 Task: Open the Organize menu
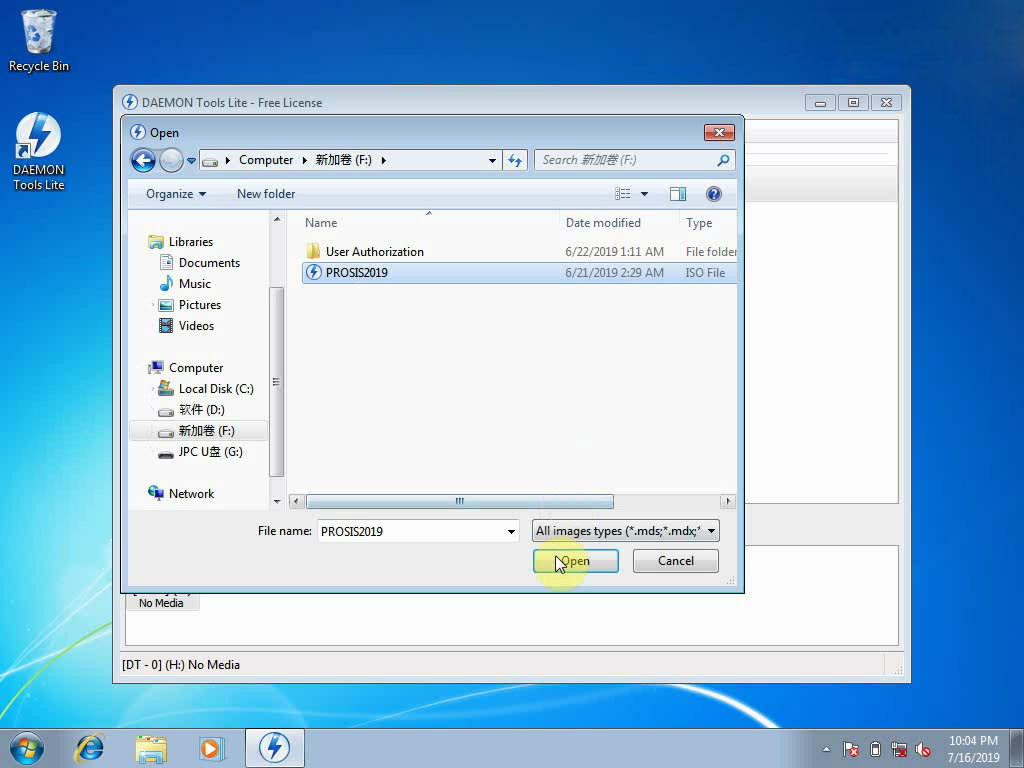coord(175,194)
